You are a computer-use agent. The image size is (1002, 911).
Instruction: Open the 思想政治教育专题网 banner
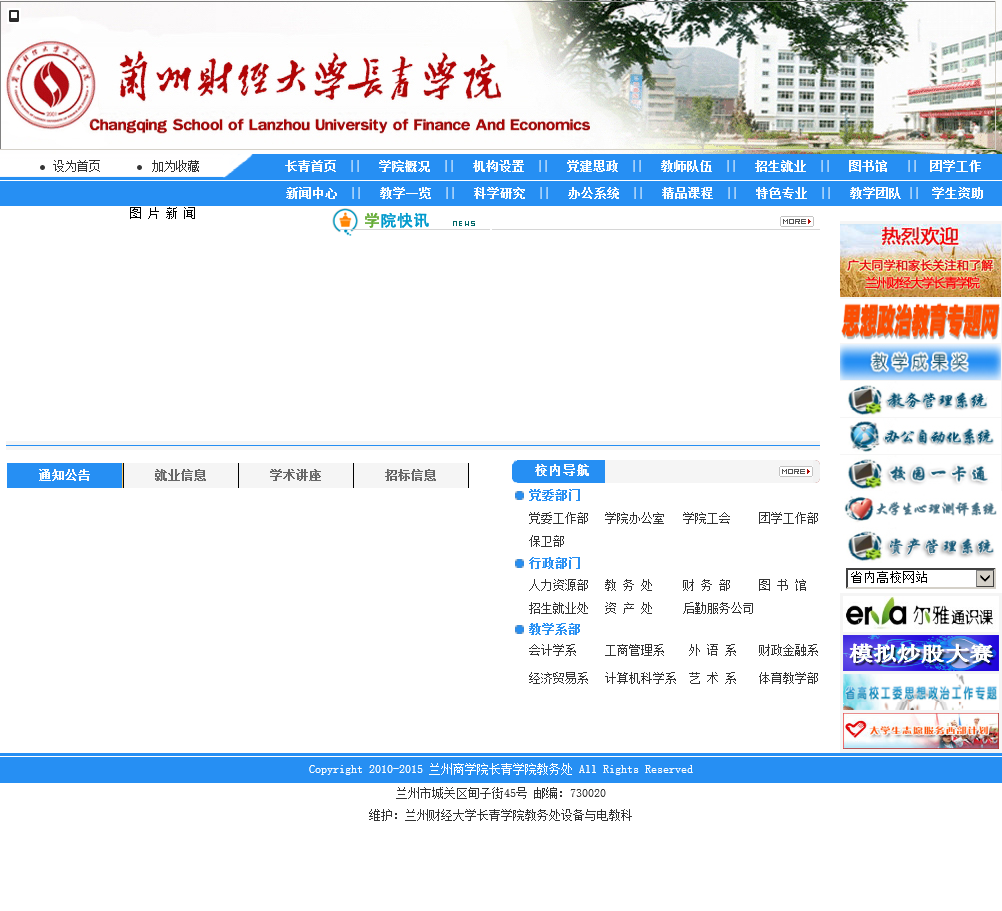pyautogui.click(x=920, y=322)
